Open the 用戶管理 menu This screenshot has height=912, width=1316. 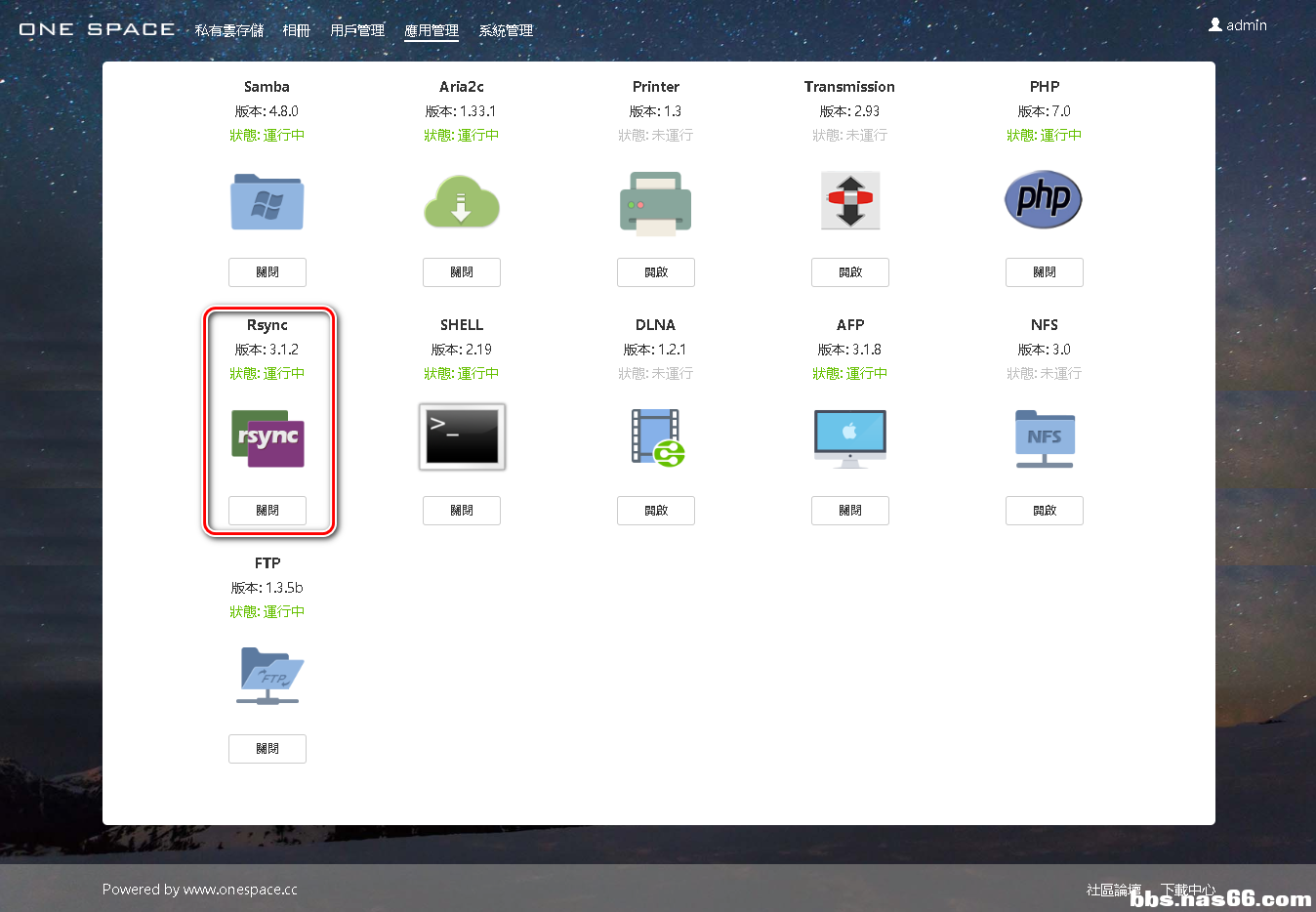coord(357,30)
